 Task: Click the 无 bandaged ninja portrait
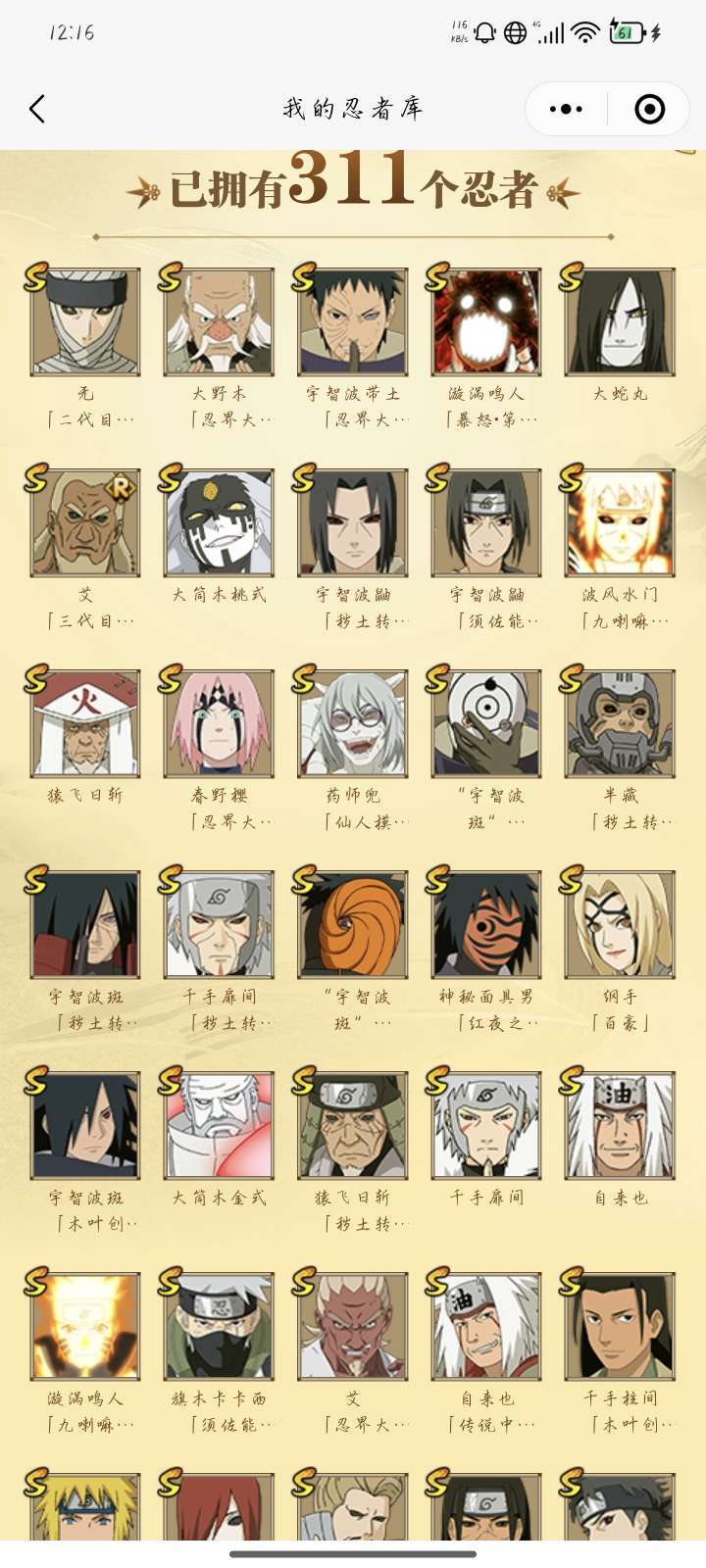click(x=86, y=322)
